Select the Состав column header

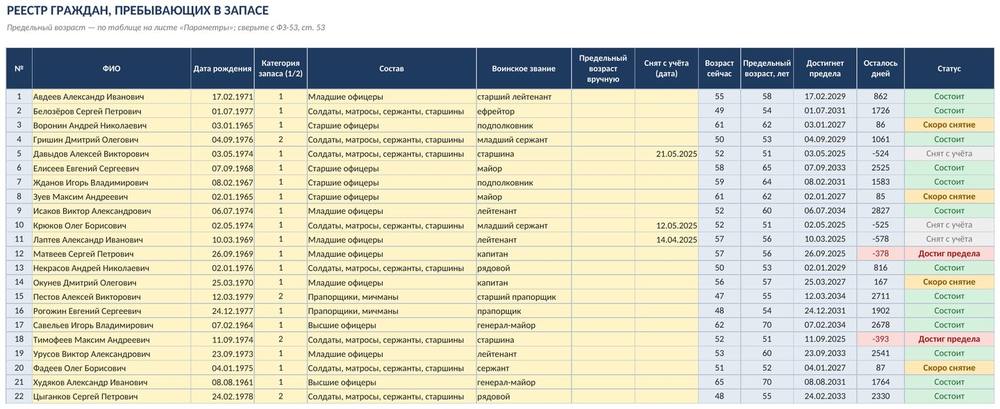coord(391,69)
